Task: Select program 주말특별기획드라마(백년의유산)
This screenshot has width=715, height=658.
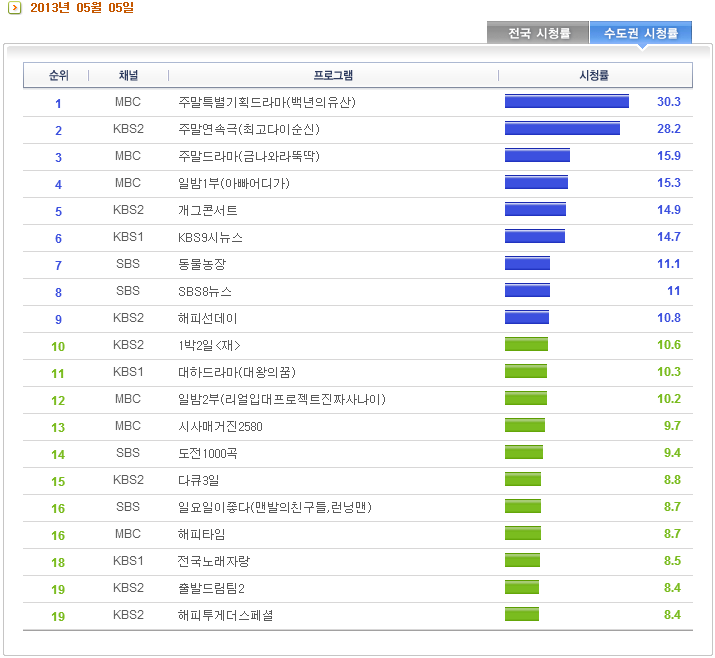Action: 267,102
